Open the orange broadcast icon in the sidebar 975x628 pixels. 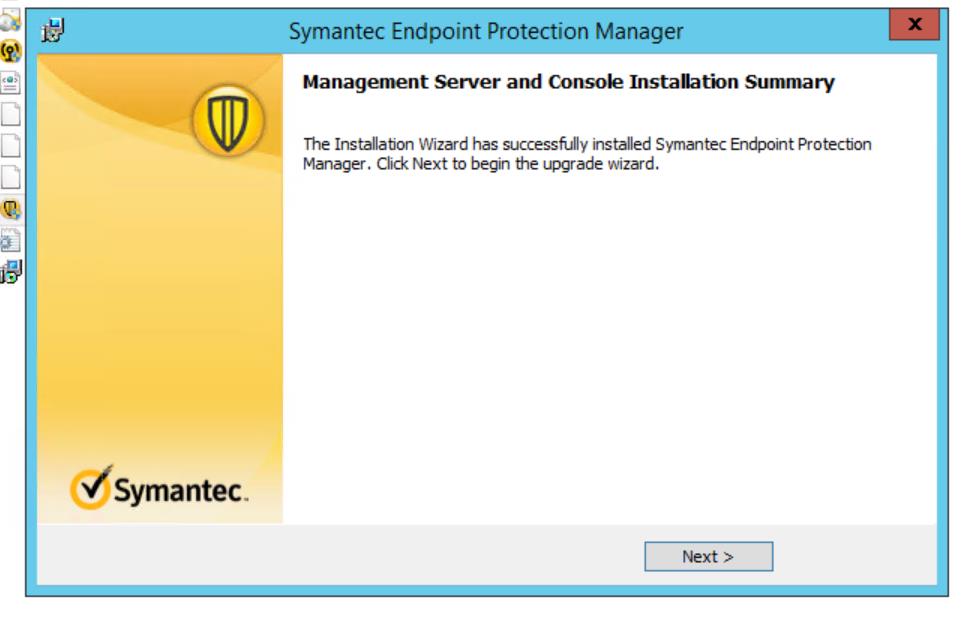point(10,51)
